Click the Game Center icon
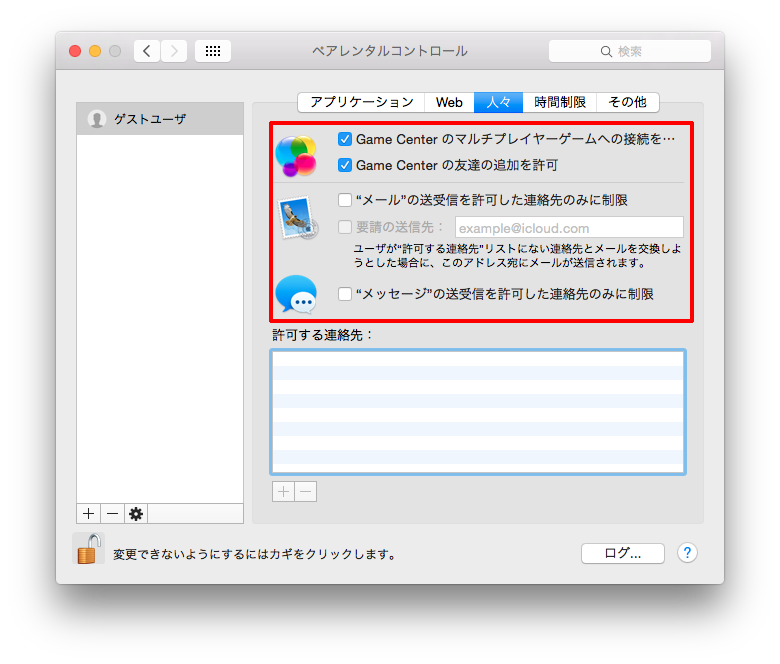Viewport: 780px width, 664px height. pos(296,156)
